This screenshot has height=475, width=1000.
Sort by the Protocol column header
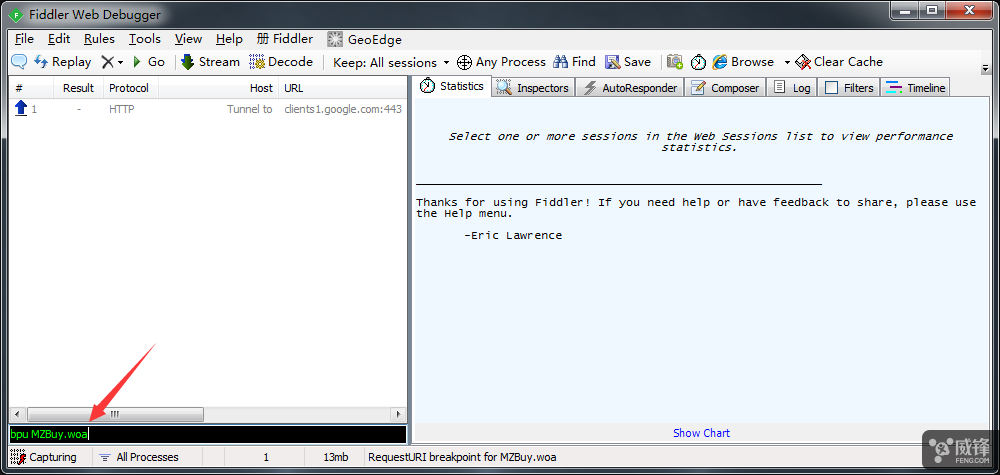130,88
